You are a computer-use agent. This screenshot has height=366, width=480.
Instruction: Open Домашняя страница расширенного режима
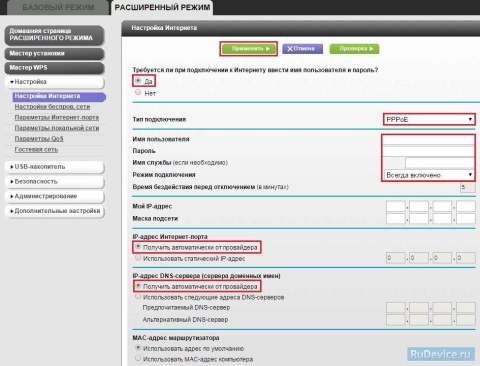pyautogui.click(x=54, y=35)
